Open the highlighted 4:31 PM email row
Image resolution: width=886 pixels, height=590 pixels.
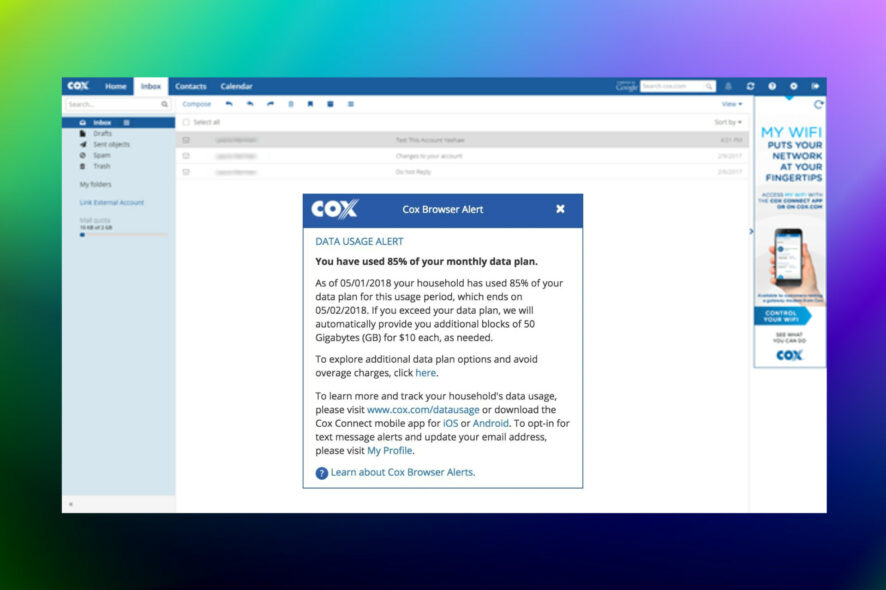pos(462,140)
